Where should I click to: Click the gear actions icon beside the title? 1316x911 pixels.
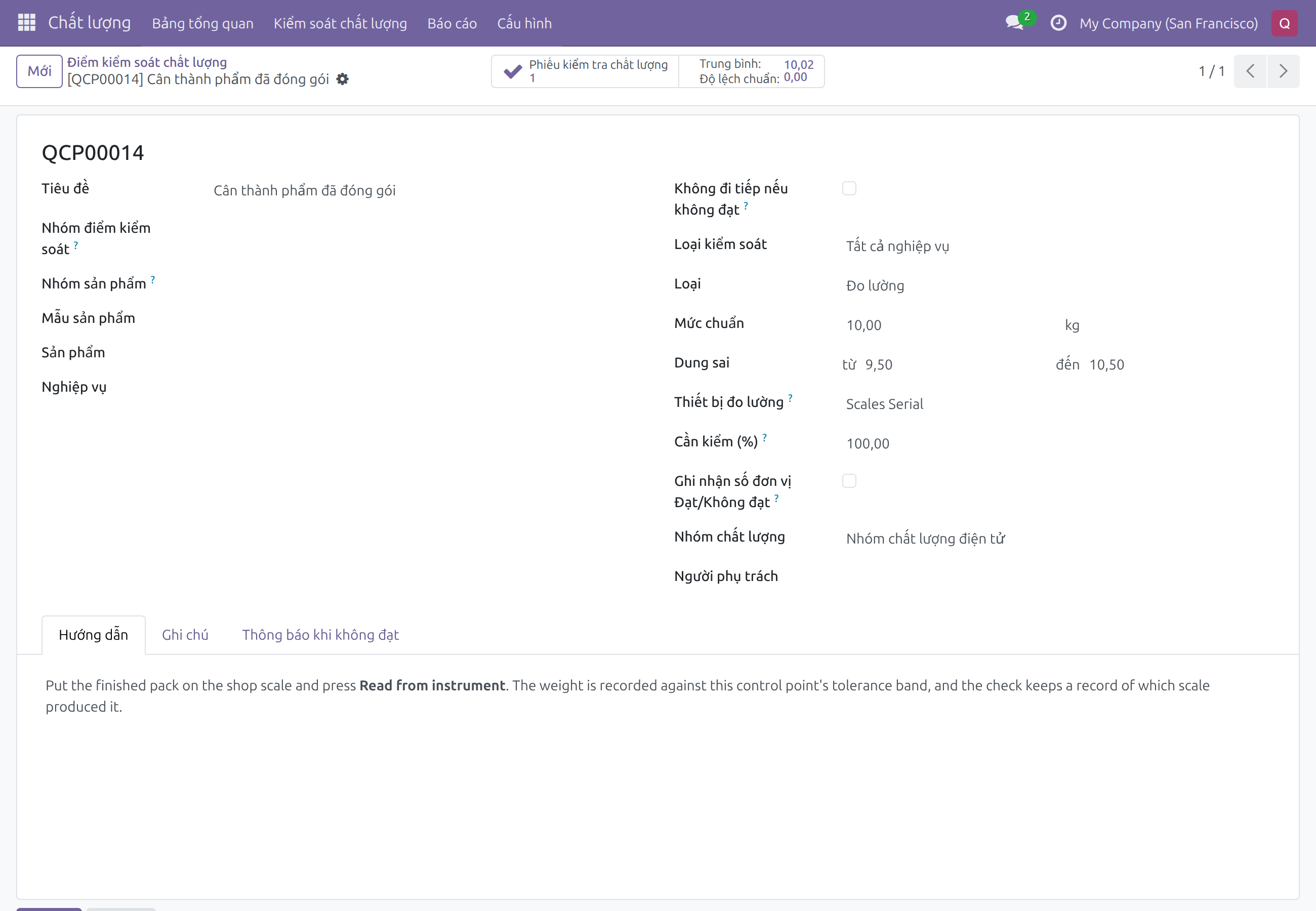pyautogui.click(x=342, y=79)
